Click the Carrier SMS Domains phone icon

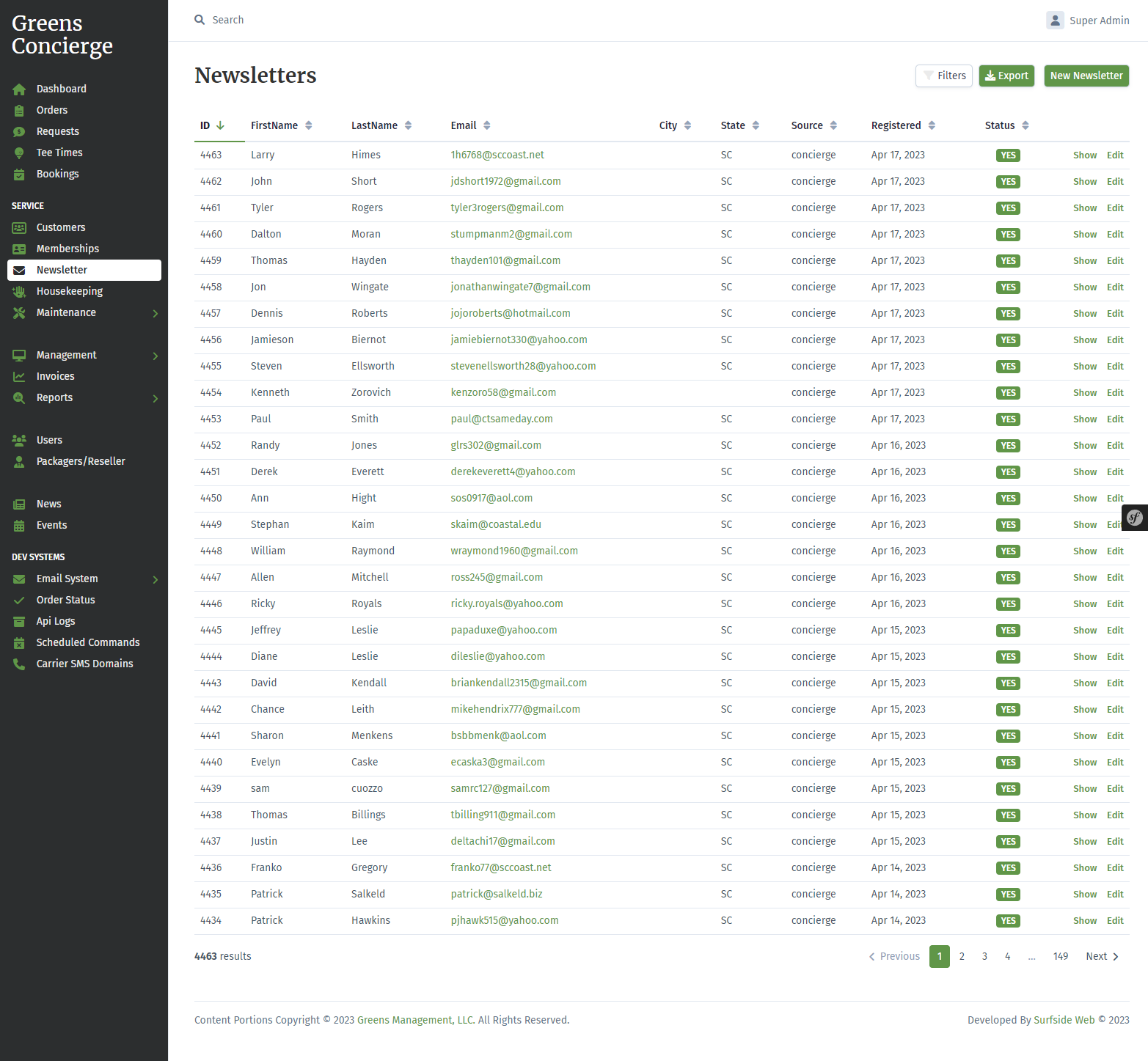(x=19, y=664)
